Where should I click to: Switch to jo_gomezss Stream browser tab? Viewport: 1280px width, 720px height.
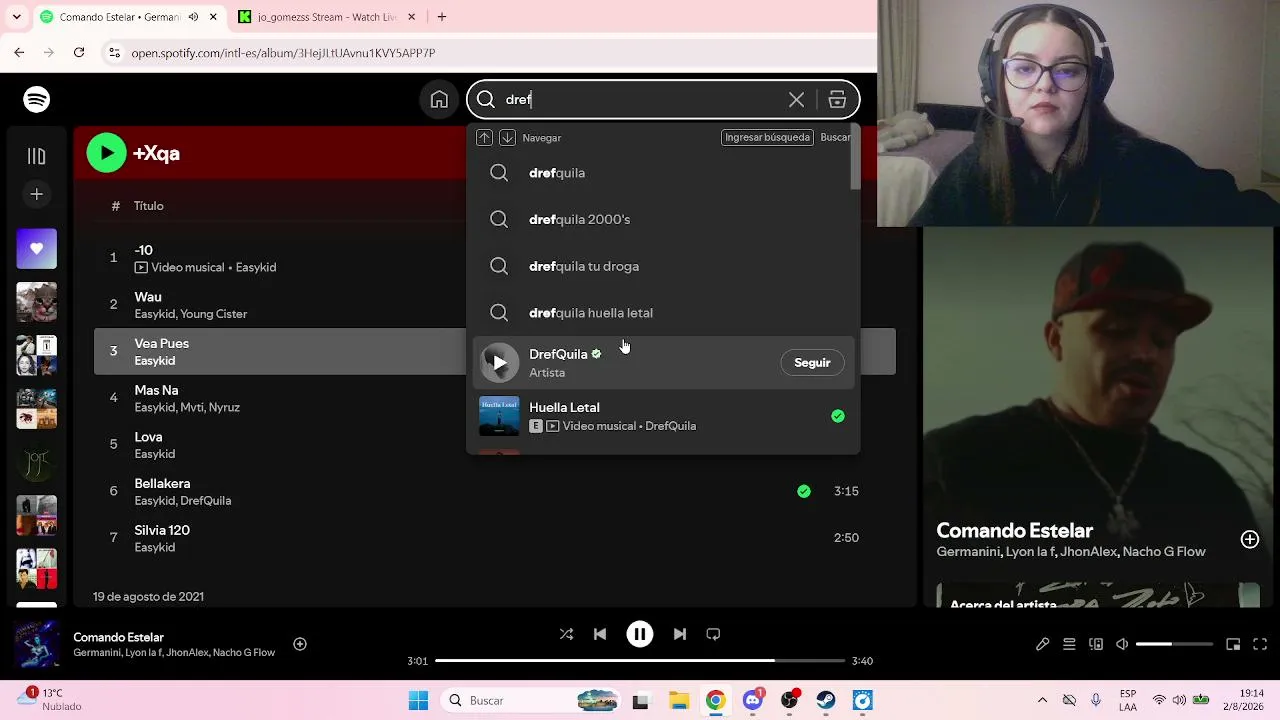point(328,17)
